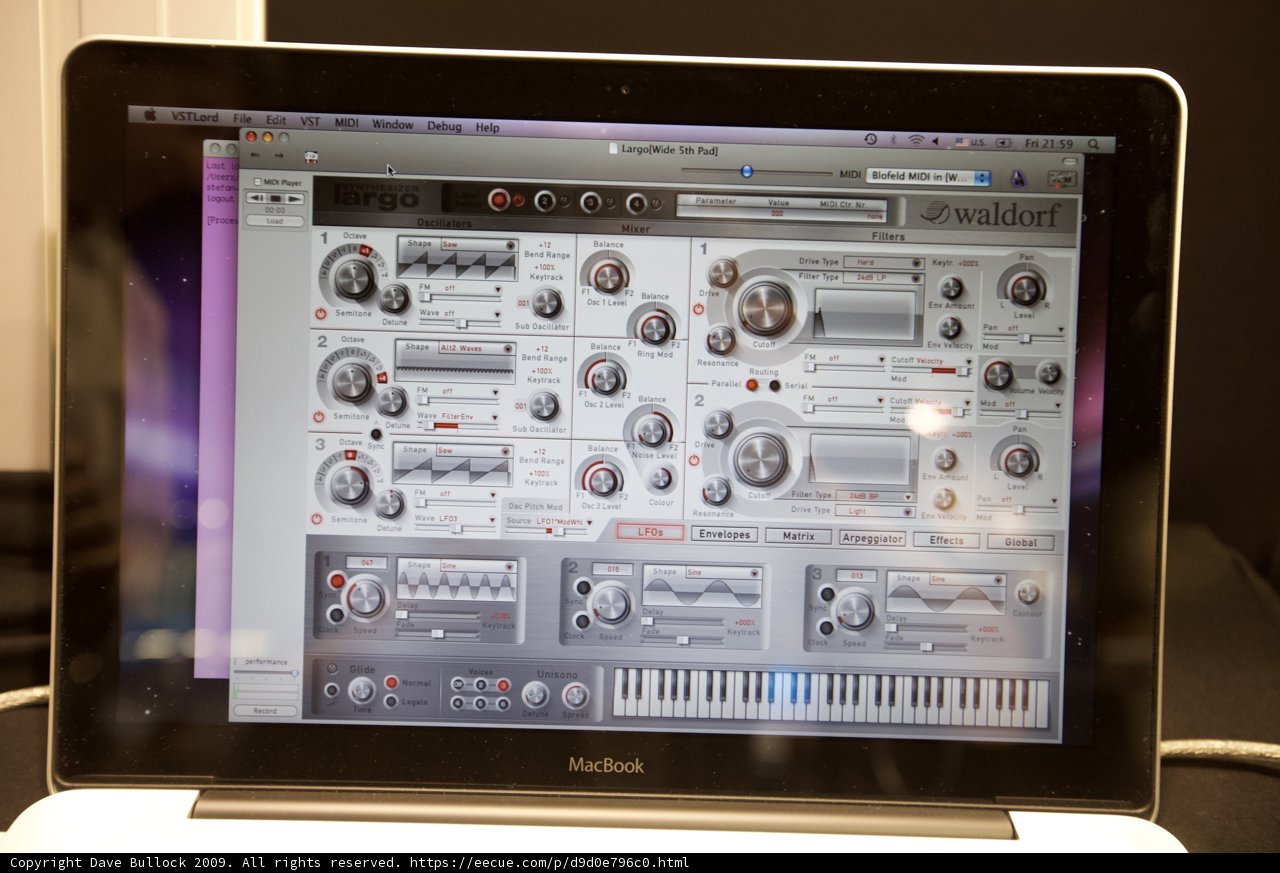The height and width of the screenshot is (873, 1280).
Task: Select Legato glide mode
Action: tap(390, 702)
